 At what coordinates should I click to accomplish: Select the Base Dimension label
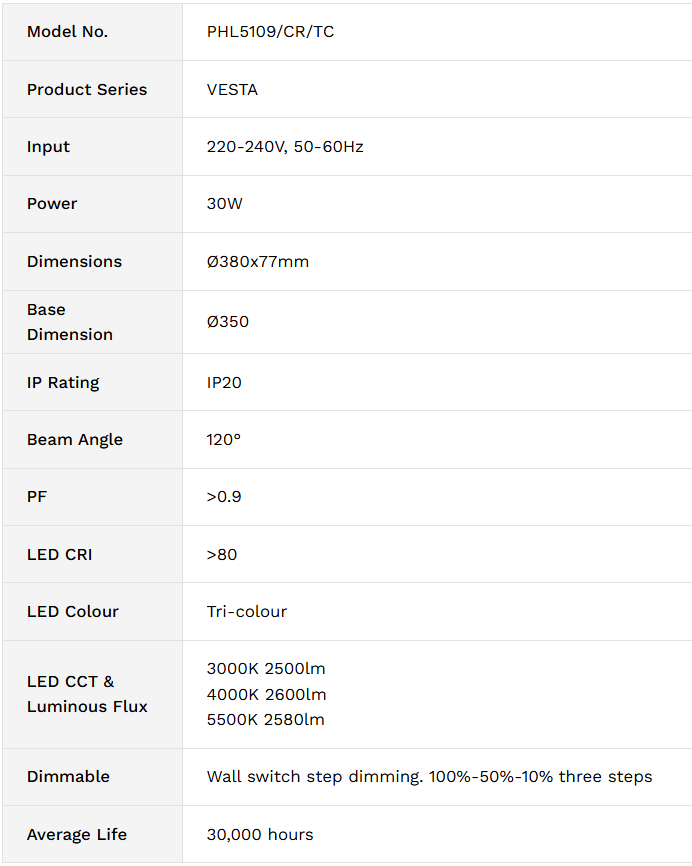pos(70,322)
